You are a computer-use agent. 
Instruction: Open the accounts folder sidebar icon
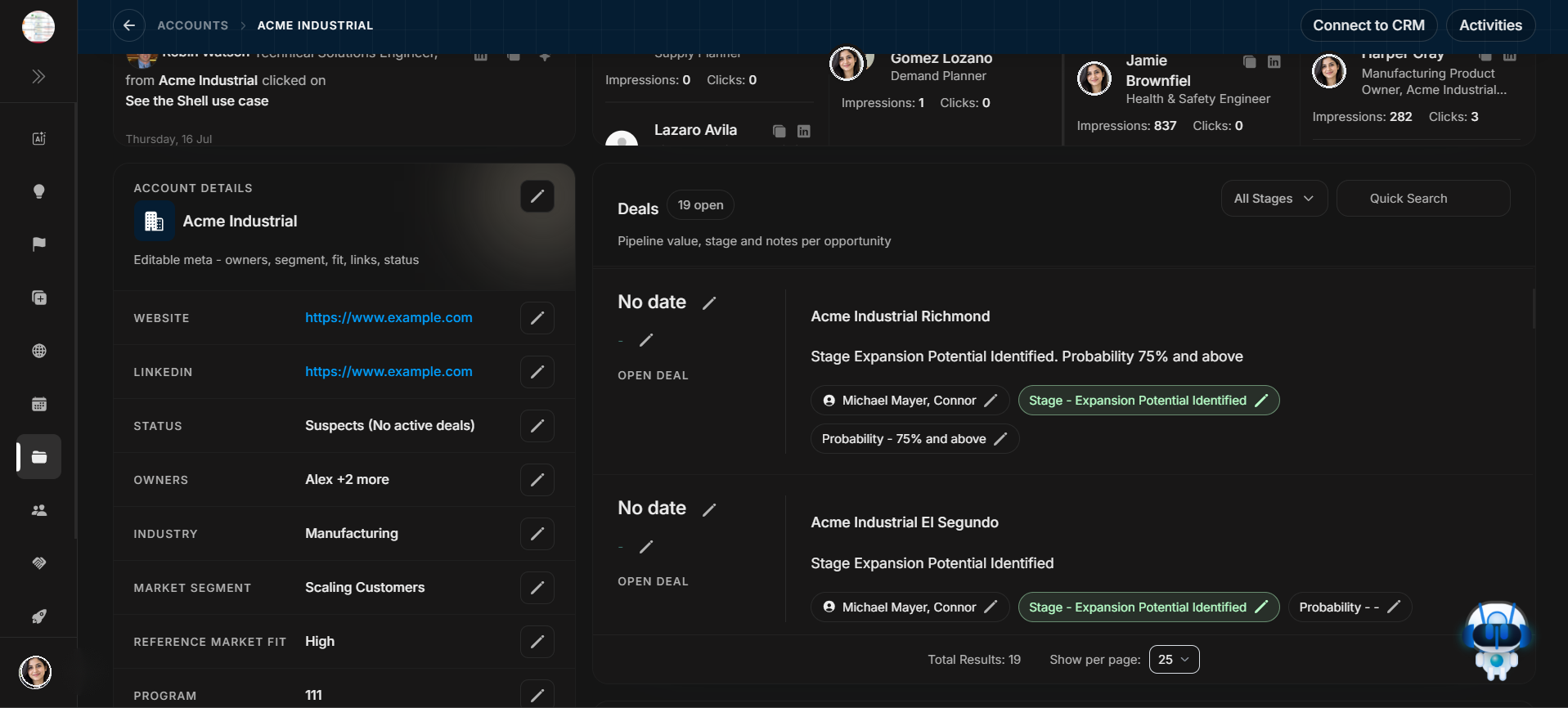38,457
